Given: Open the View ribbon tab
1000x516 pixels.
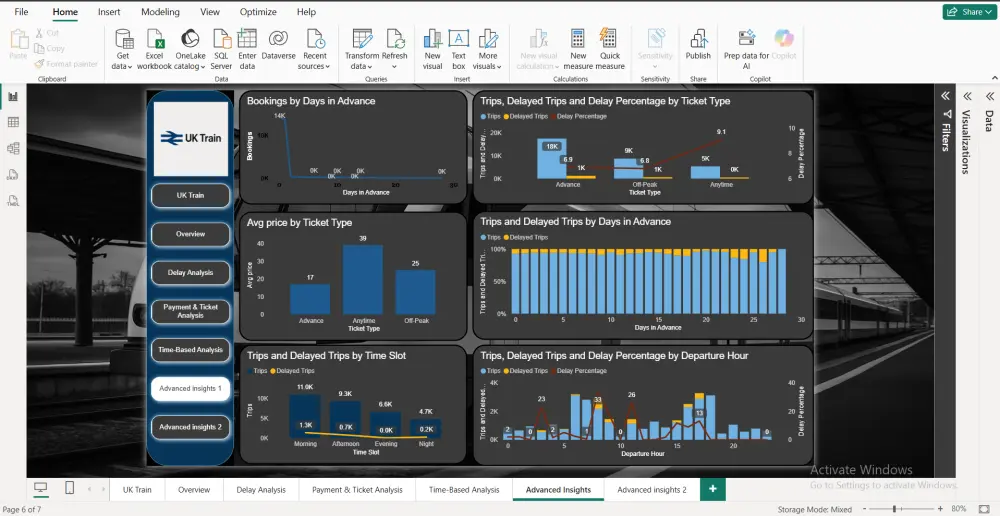Looking at the screenshot, I should tap(210, 11).
